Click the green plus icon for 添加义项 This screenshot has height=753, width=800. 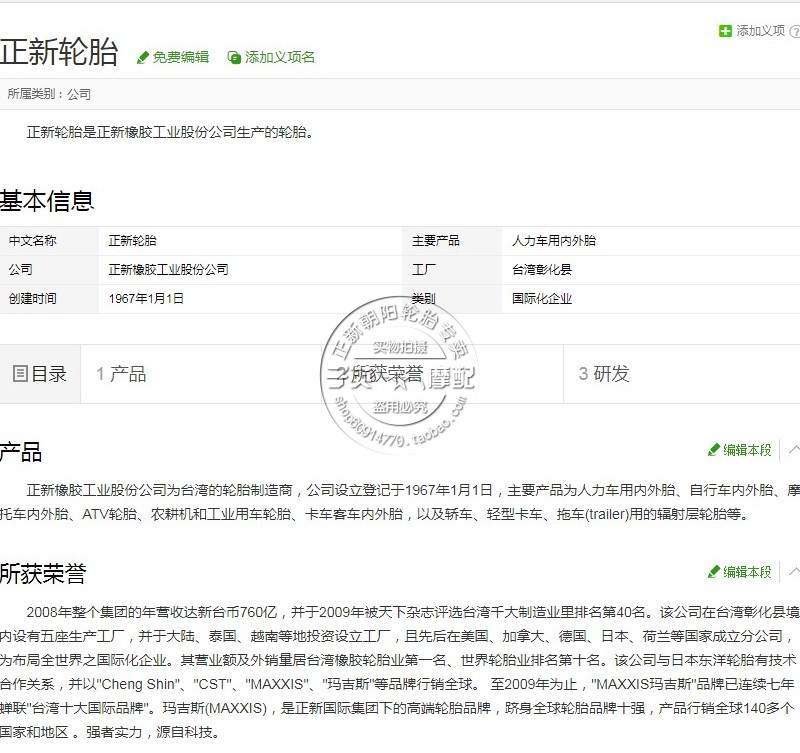(x=725, y=31)
